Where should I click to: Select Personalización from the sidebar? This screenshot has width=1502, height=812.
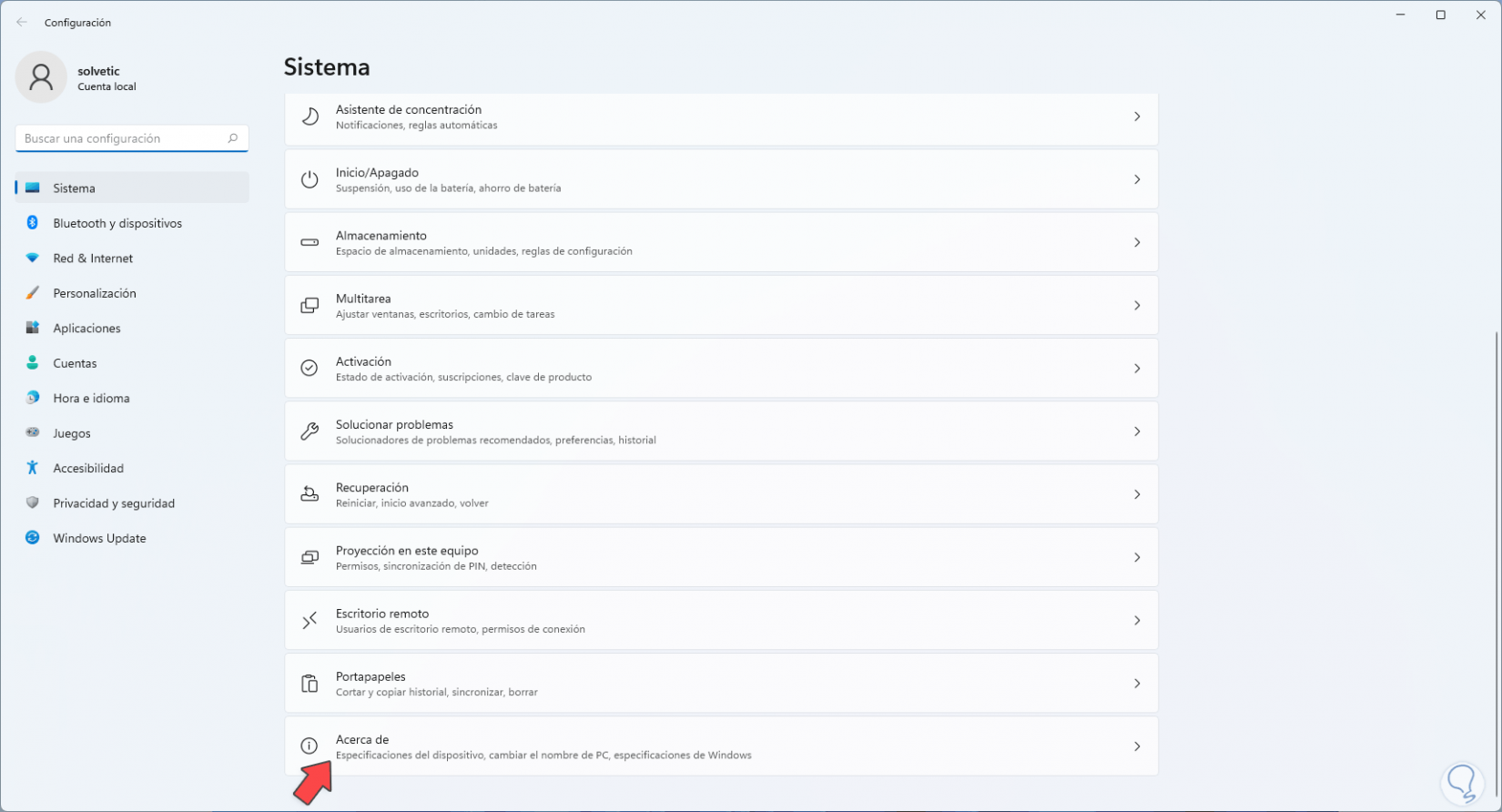(95, 293)
